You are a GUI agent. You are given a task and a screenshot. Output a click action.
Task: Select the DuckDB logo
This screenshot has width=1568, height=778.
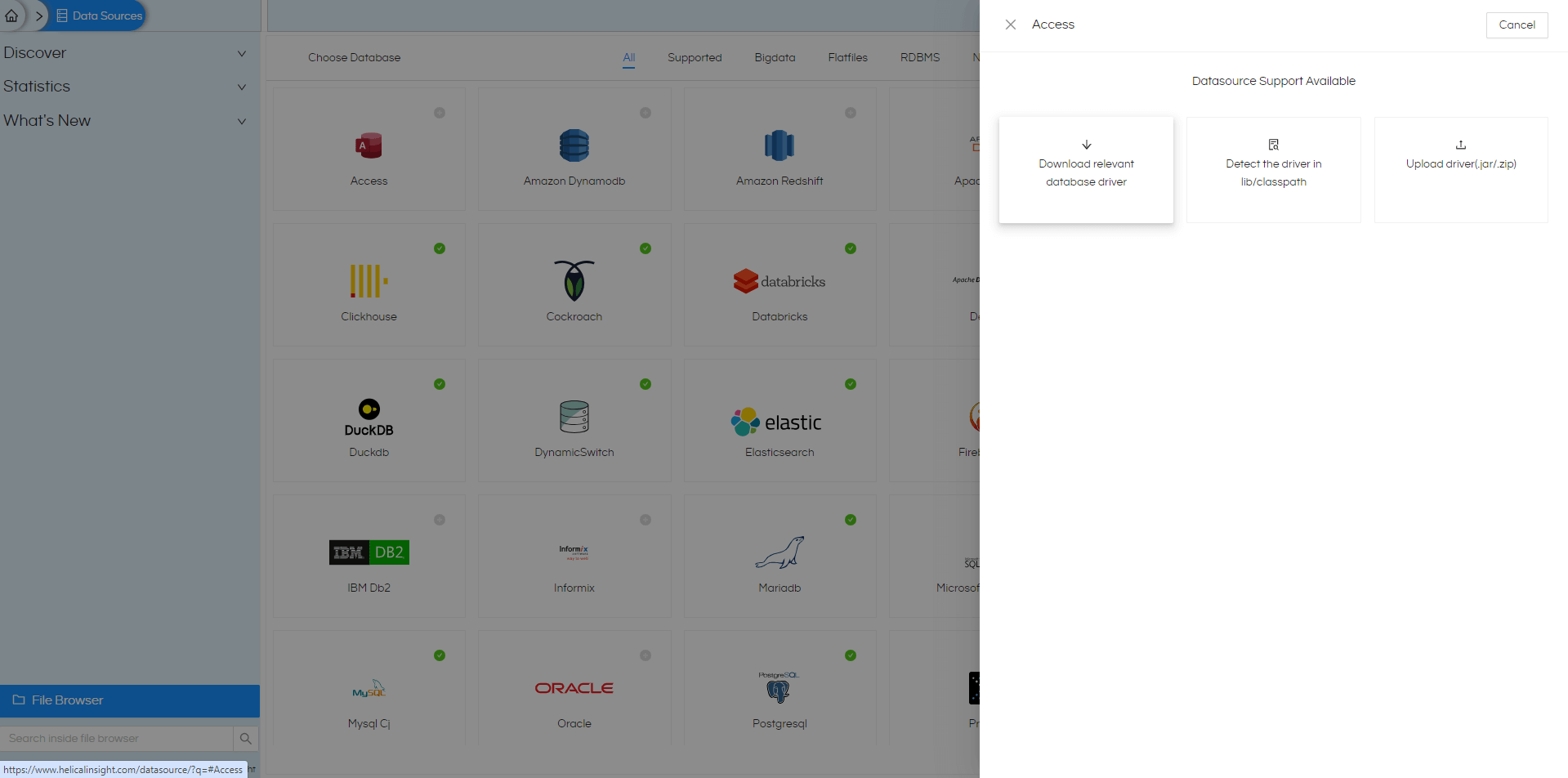[369, 418]
